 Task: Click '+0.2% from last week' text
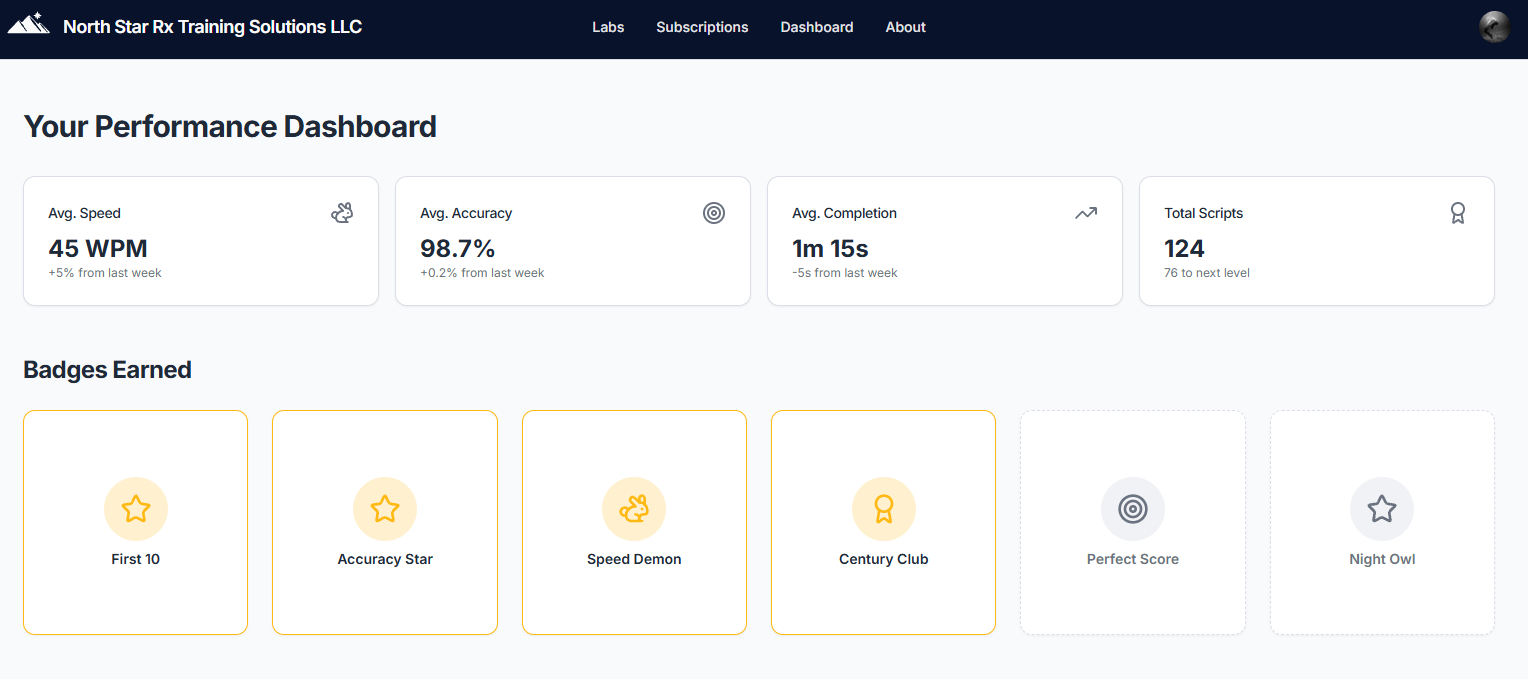[x=482, y=273]
